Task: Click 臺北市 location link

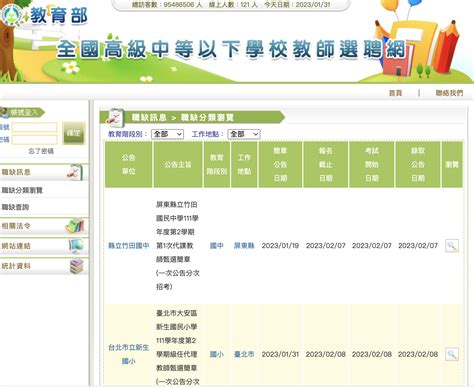Action: pyautogui.click(x=244, y=354)
